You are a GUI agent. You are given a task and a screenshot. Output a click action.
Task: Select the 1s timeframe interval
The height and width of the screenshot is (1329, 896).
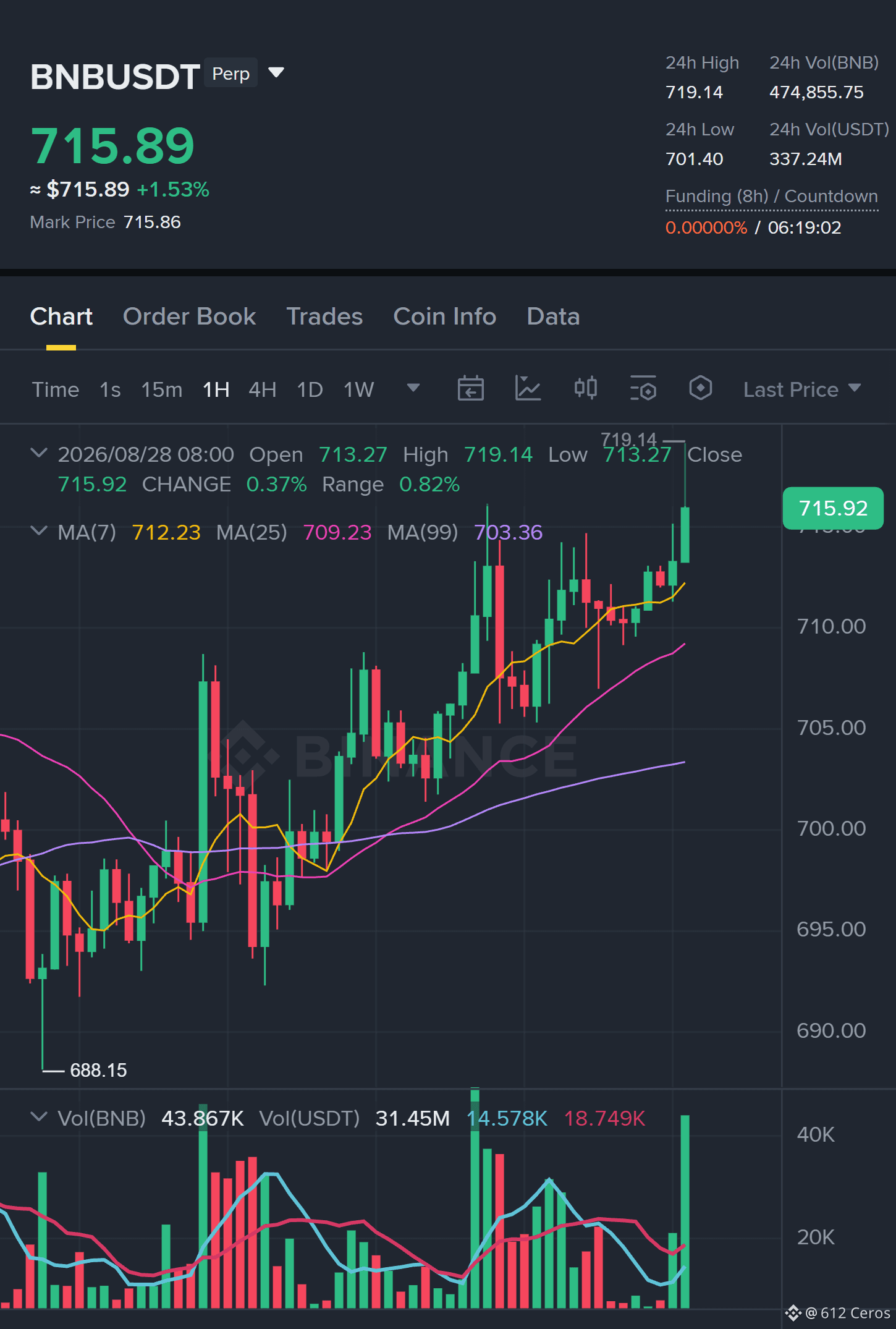tap(110, 389)
